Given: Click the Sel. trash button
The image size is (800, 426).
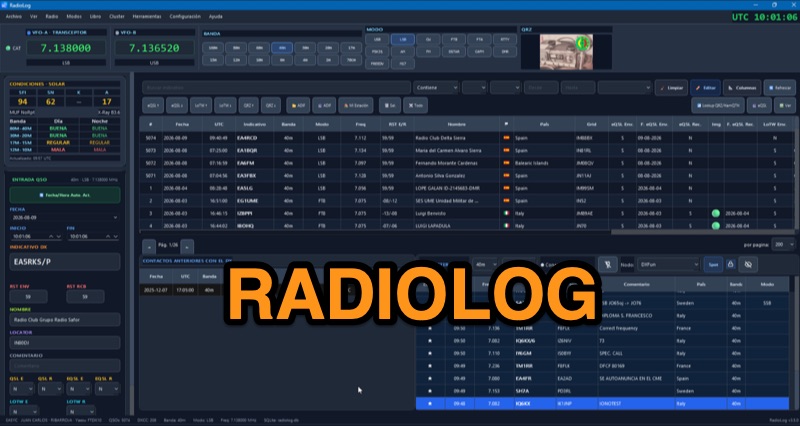Looking at the screenshot, I should (390, 106).
